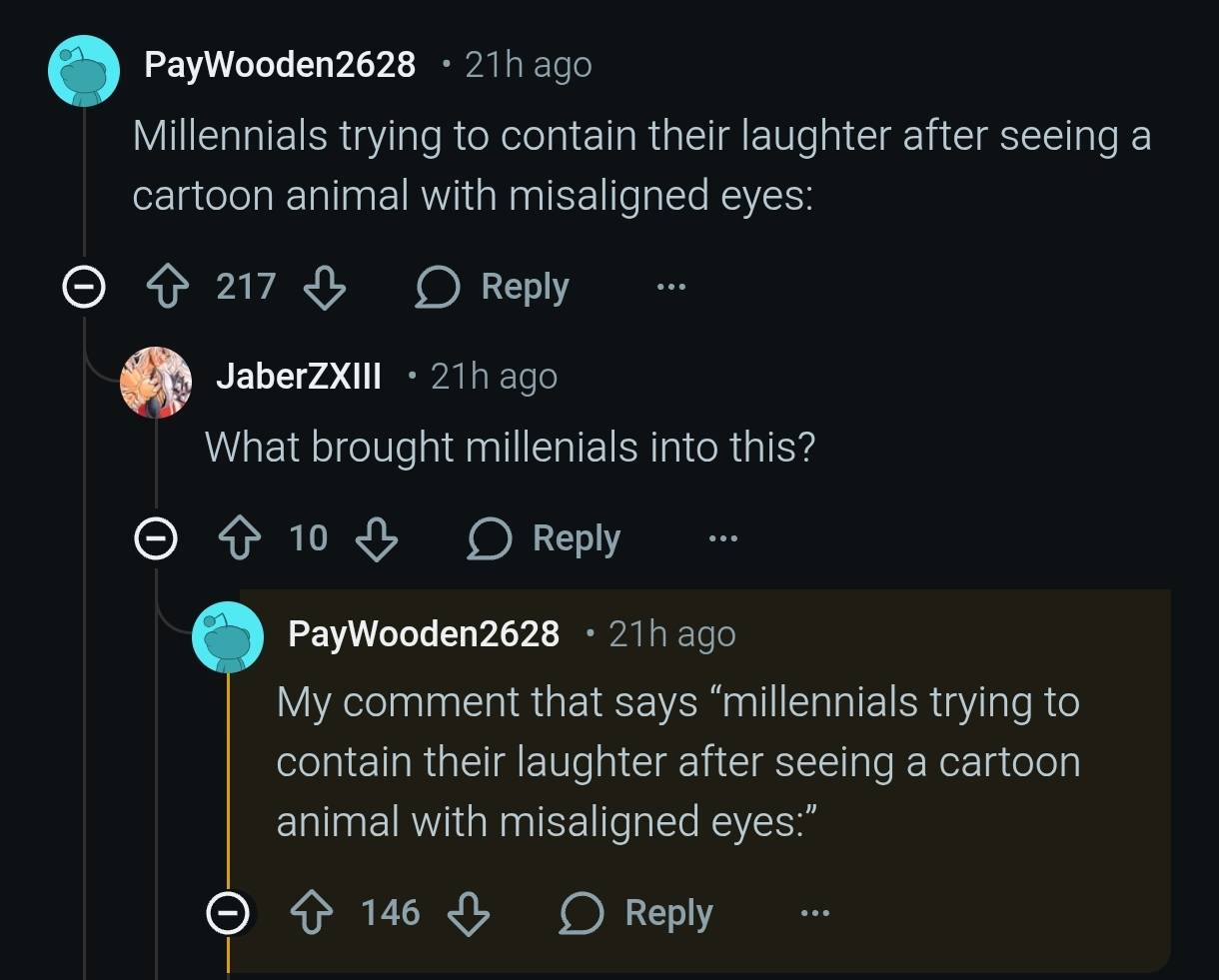Upvote the comment with 217 points
The width and height of the screenshot is (1219, 980).
[x=169, y=288]
